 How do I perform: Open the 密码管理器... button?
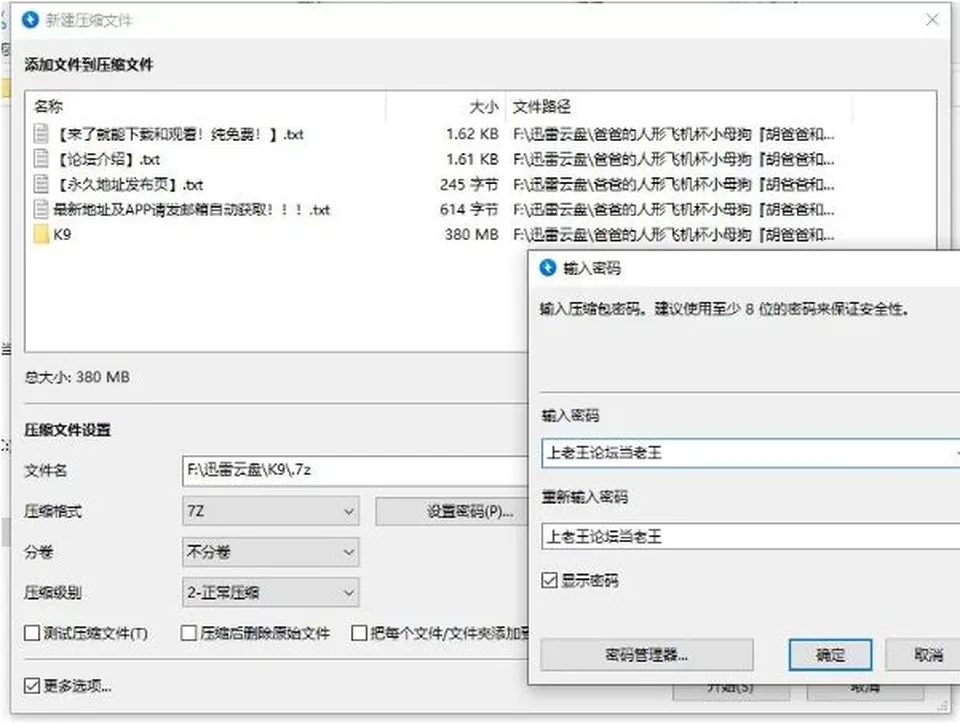(647, 655)
